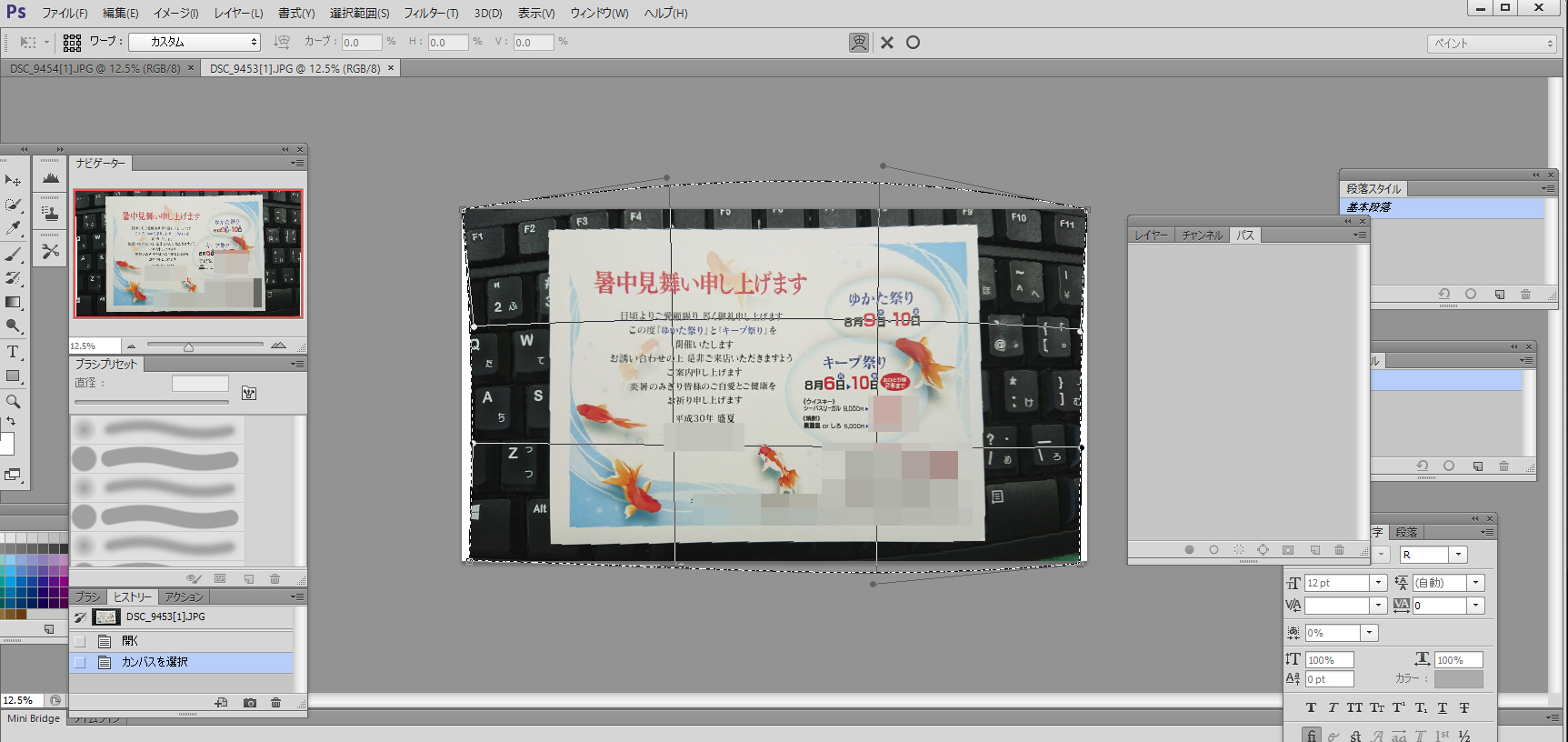Toggle Underline style in the Character panel
The image size is (1568, 742).
[1443, 708]
